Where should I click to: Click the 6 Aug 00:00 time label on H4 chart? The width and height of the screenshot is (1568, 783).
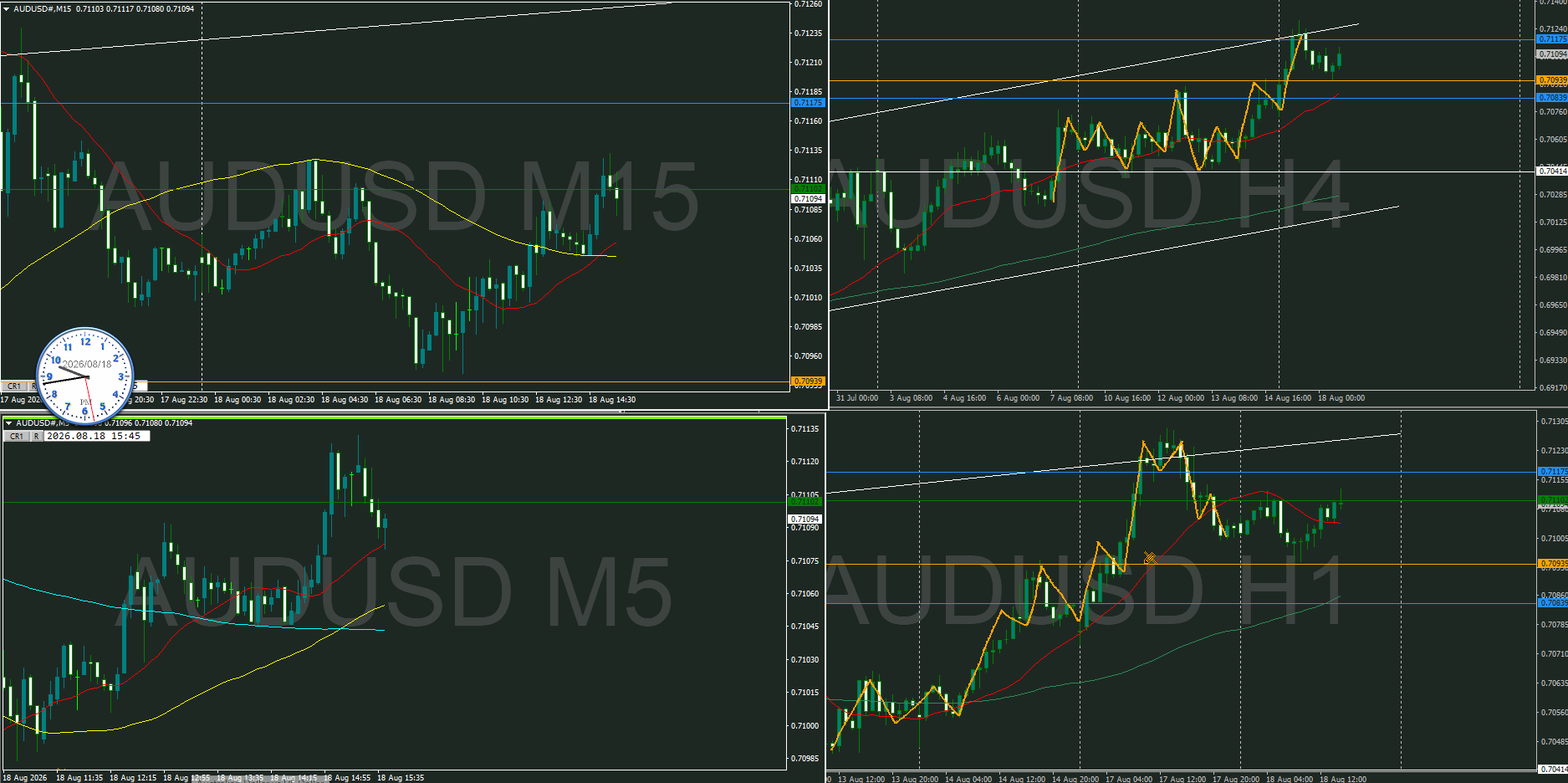click(1018, 398)
